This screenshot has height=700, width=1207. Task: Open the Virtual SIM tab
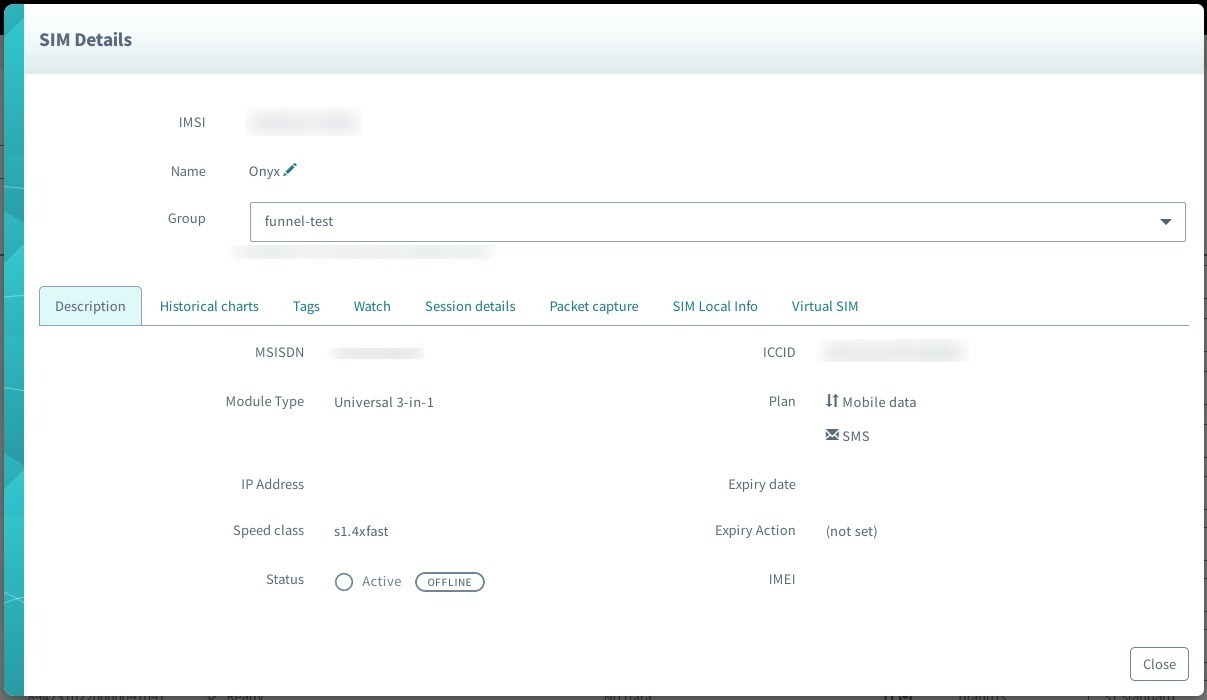825,306
